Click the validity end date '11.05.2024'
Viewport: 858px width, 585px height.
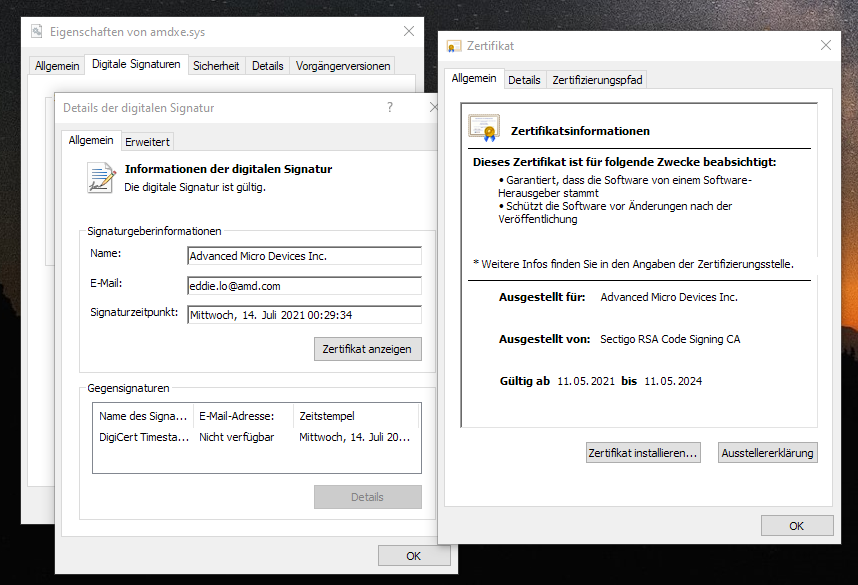tap(673, 381)
